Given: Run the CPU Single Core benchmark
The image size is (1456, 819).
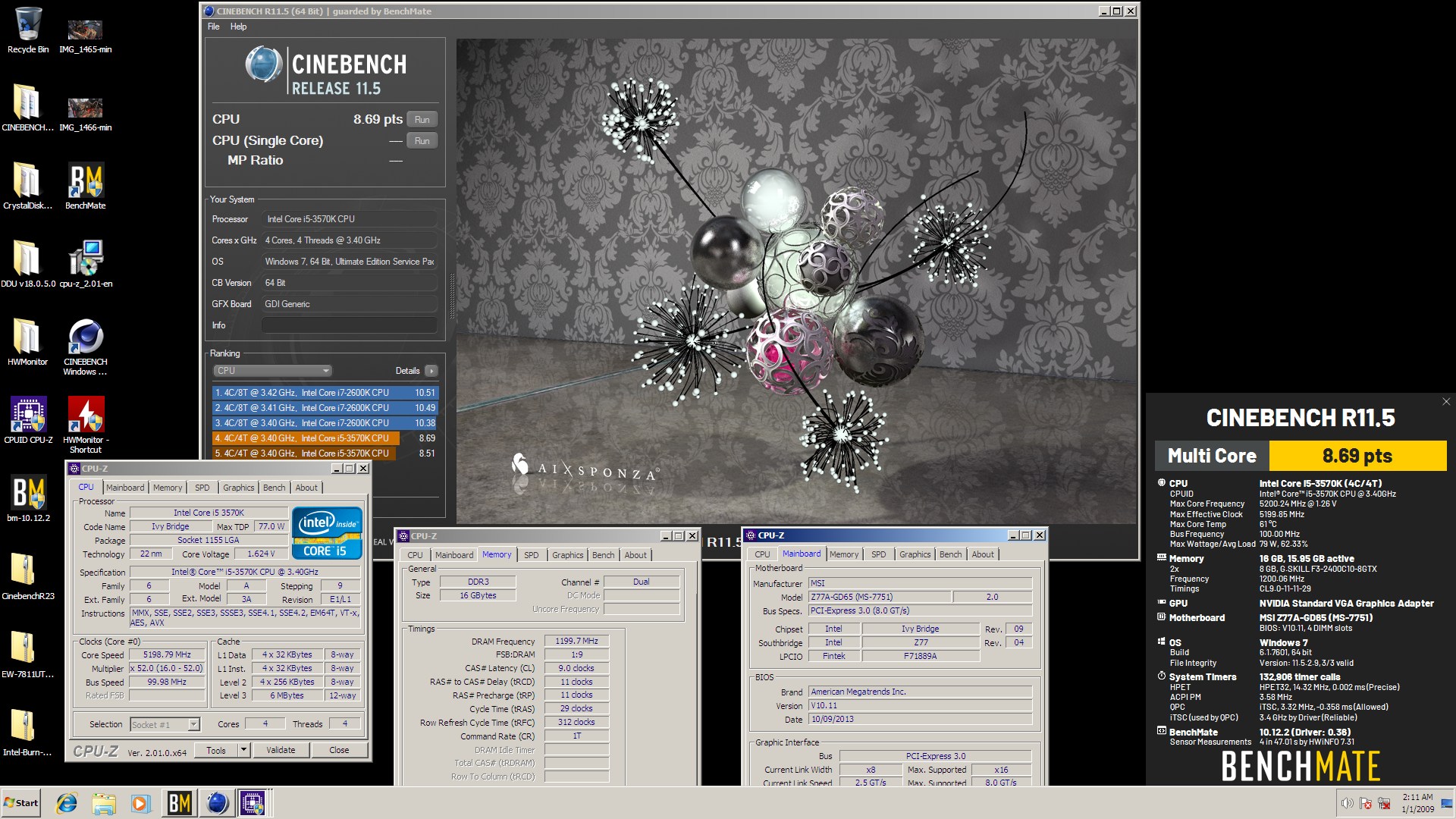Looking at the screenshot, I should click(422, 140).
